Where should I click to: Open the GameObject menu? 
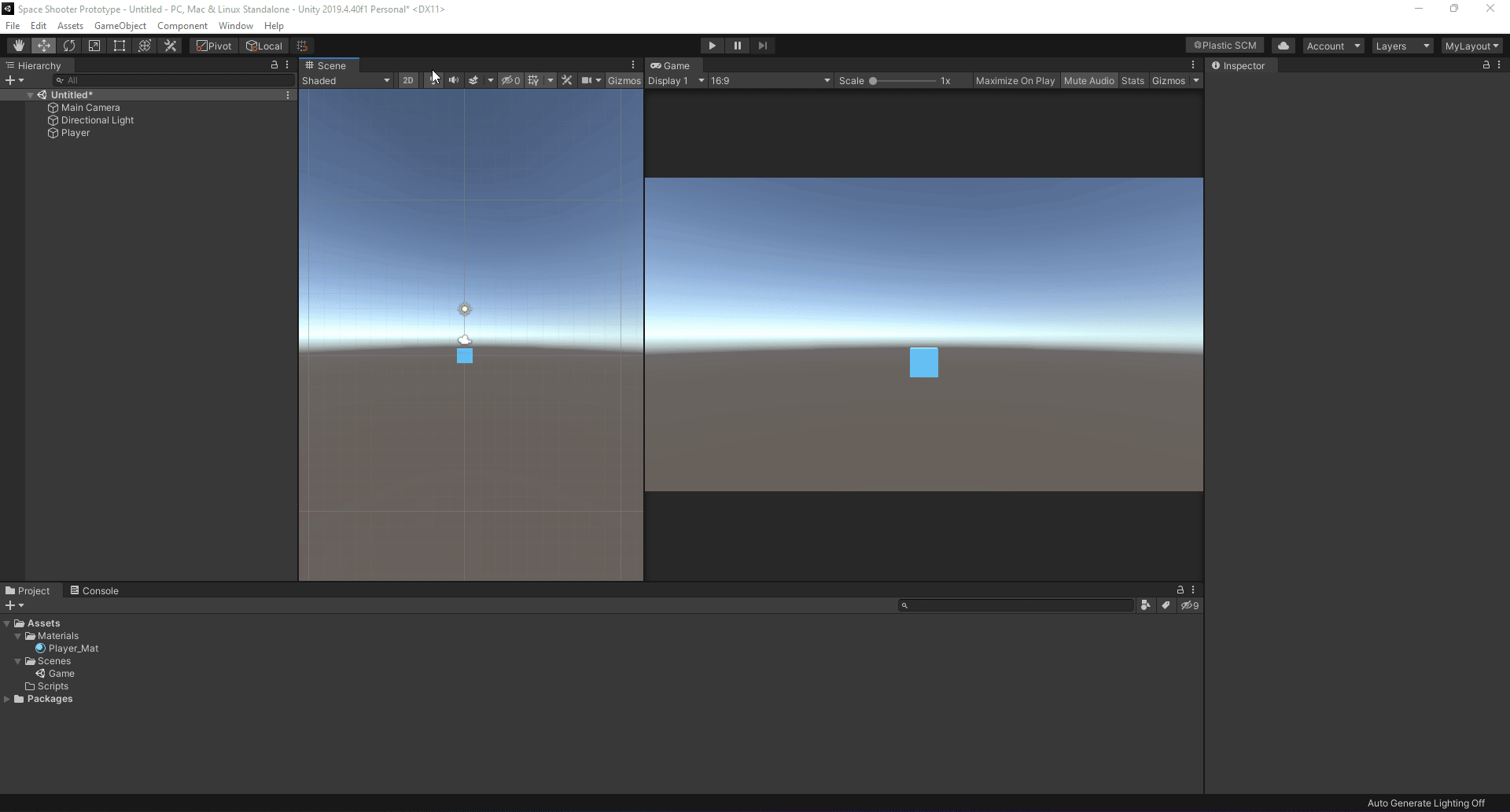tap(120, 25)
